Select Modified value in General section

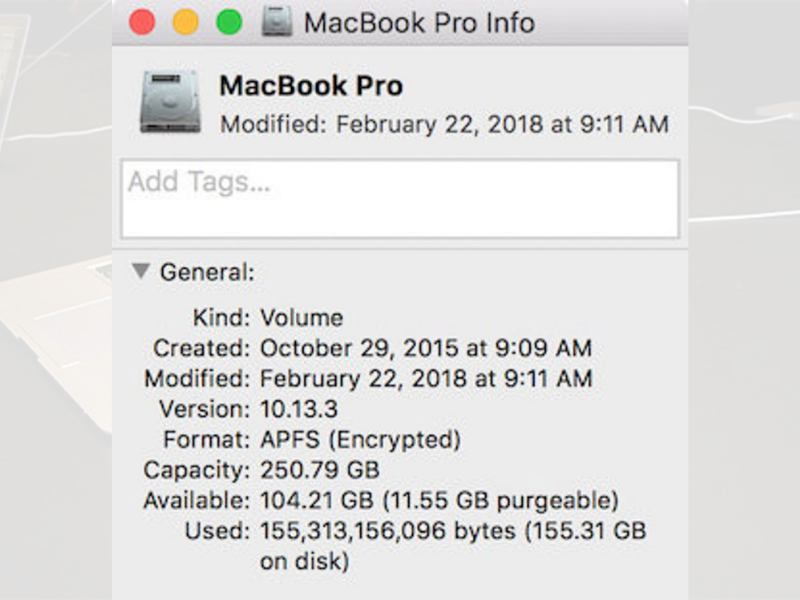point(426,379)
